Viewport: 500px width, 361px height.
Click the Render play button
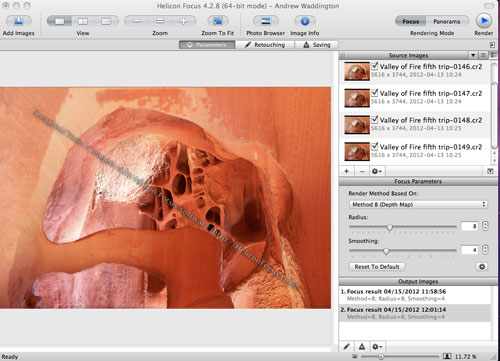(484, 21)
